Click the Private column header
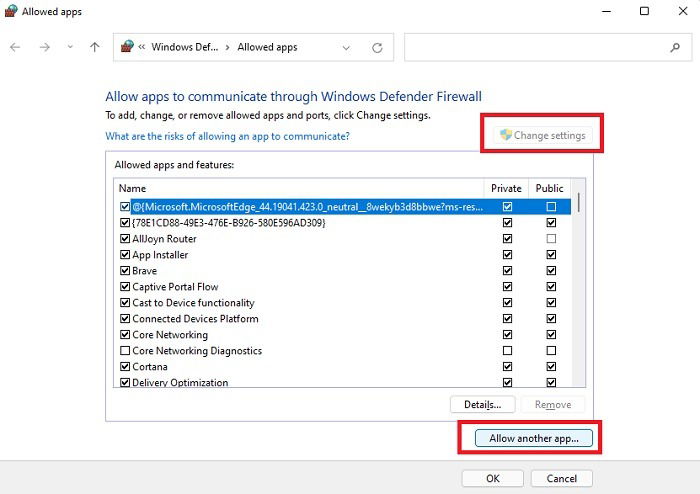Viewport: 700px width, 494px height. pos(506,188)
